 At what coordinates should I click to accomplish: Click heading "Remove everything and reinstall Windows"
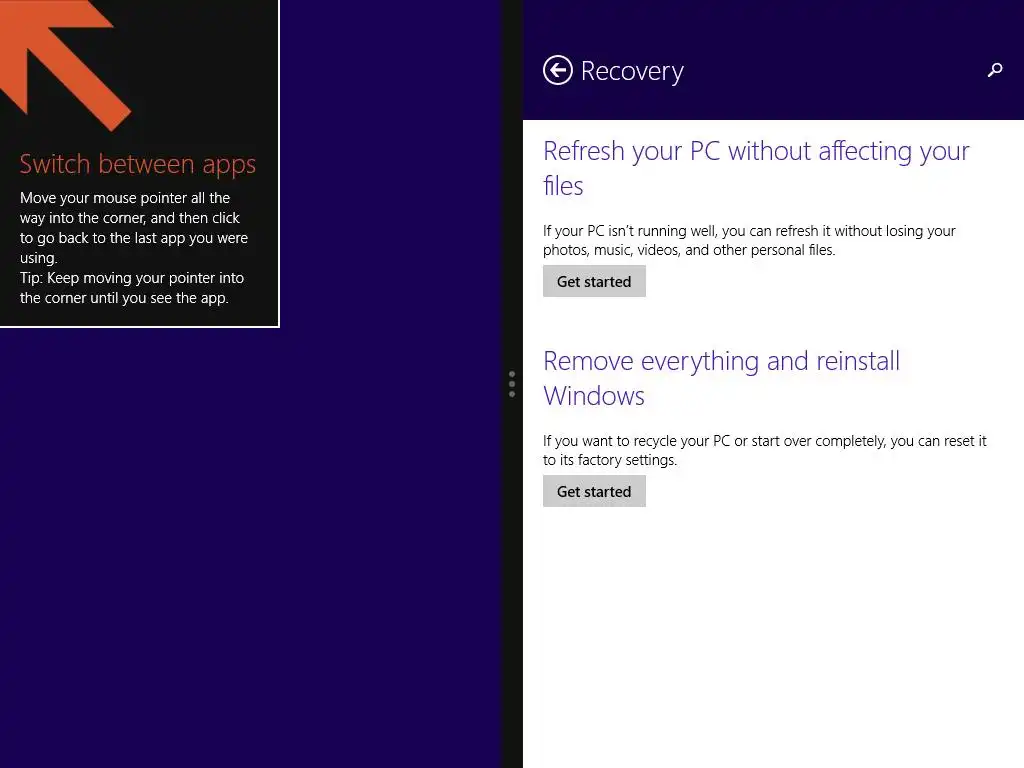tap(722, 378)
